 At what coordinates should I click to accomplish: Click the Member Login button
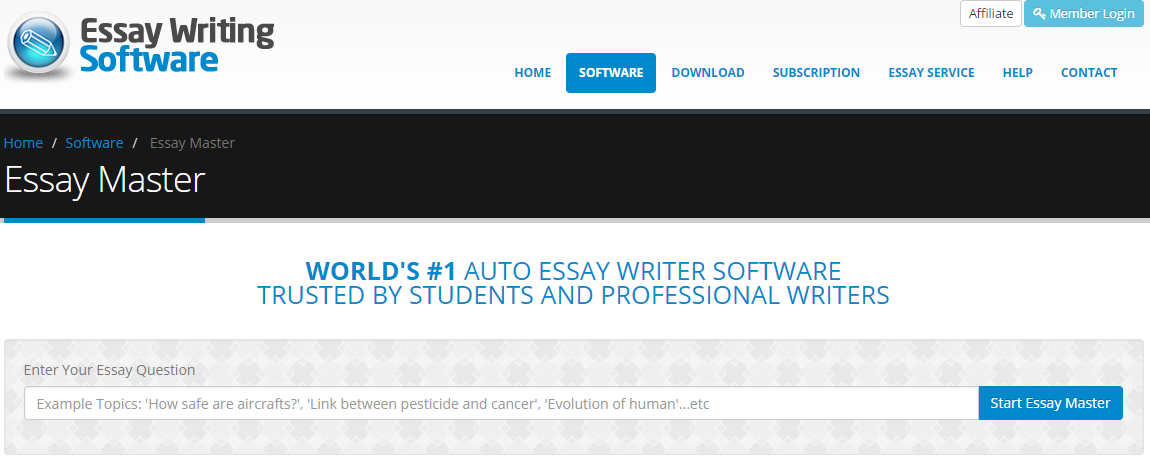[1083, 13]
